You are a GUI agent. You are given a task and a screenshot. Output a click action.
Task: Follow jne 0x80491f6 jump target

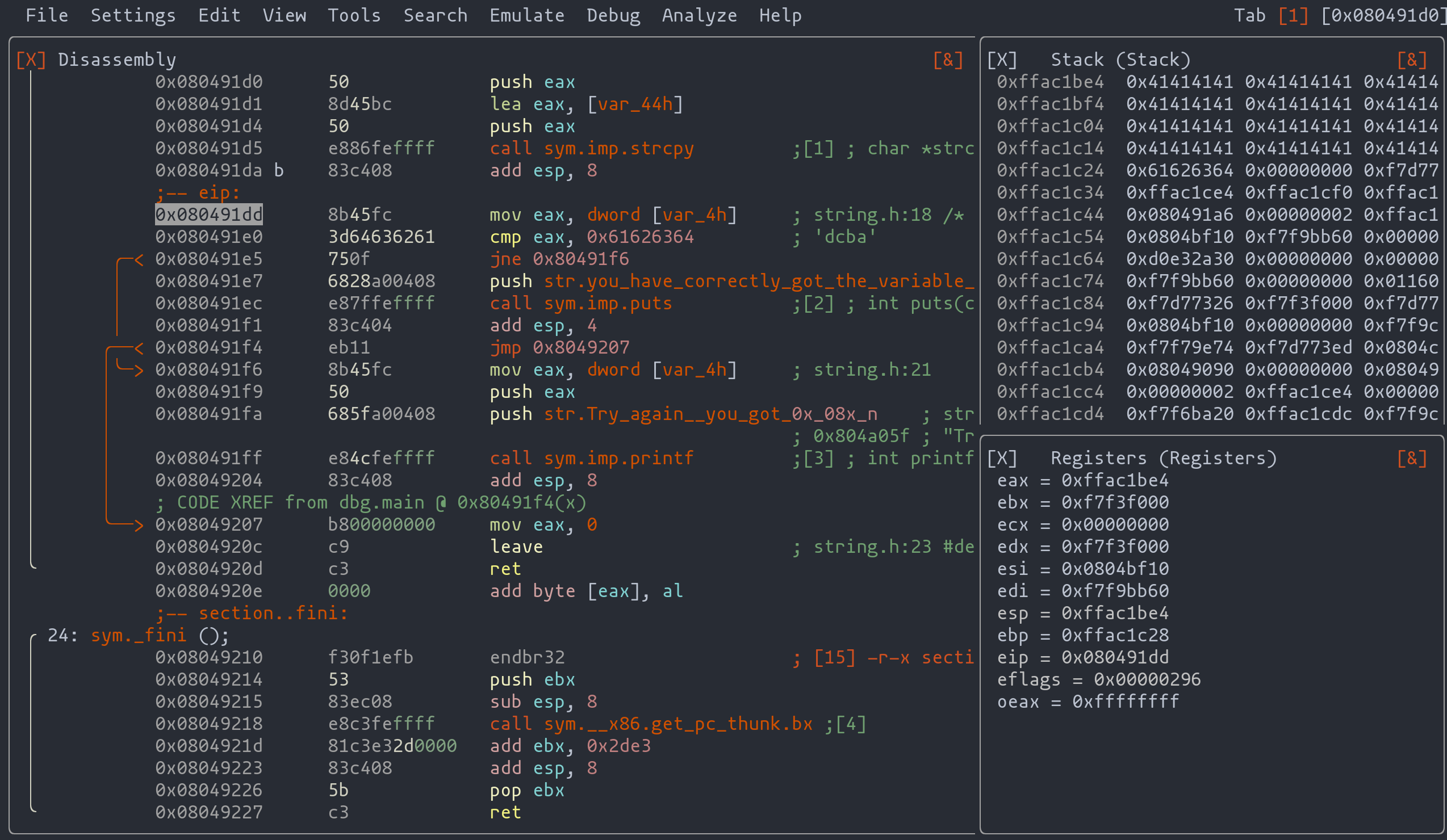(x=580, y=259)
